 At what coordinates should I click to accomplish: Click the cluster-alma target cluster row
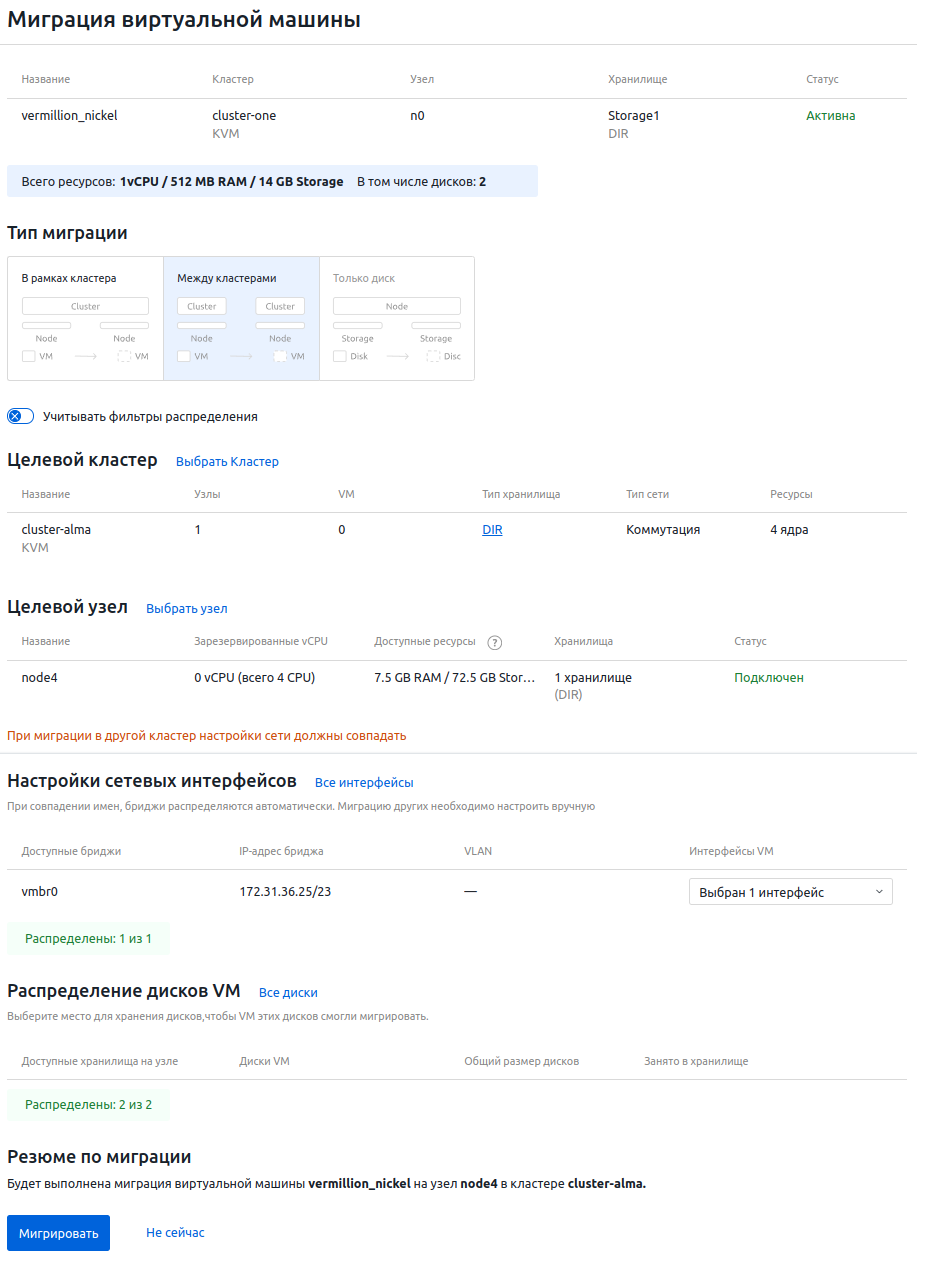click(x=457, y=538)
